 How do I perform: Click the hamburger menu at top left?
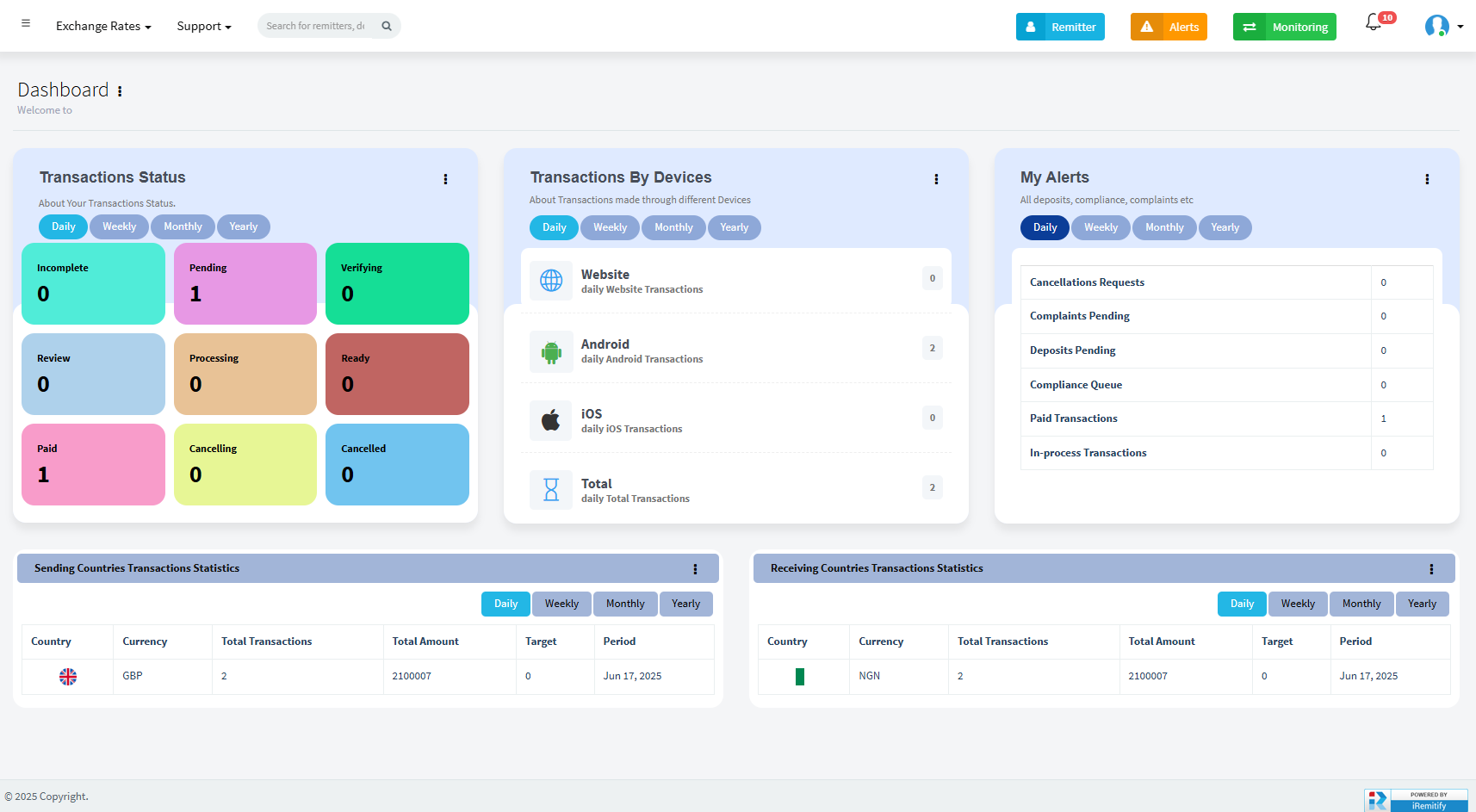coord(26,22)
